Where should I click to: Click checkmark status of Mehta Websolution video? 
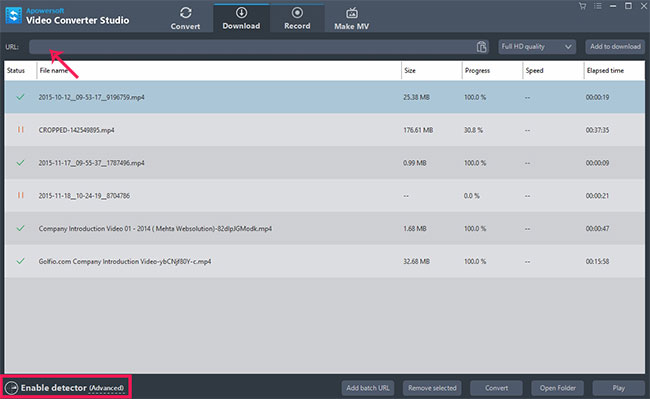click(x=20, y=228)
